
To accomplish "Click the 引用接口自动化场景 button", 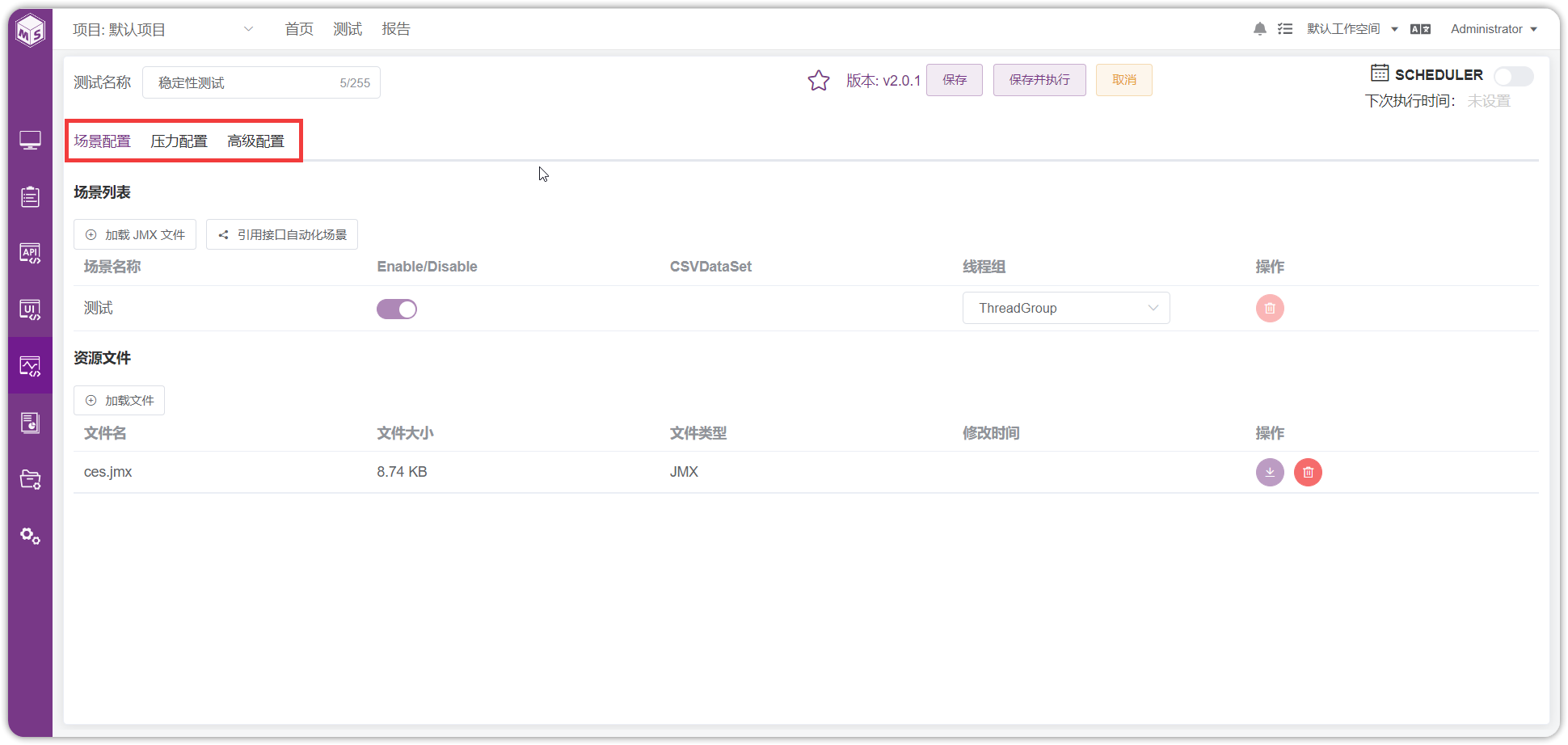I will [282, 234].
